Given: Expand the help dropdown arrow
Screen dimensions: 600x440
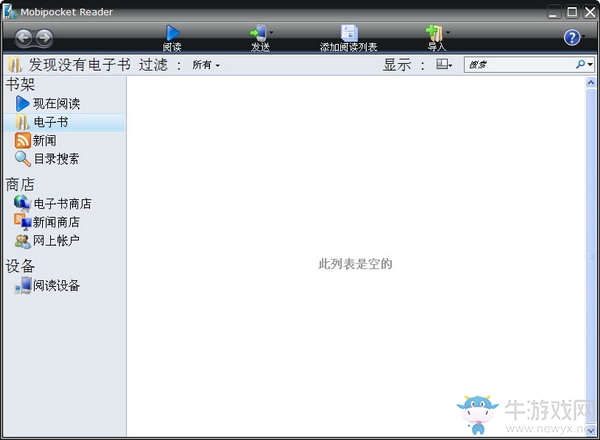Looking at the screenshot, I should click(x=584, y=37).
